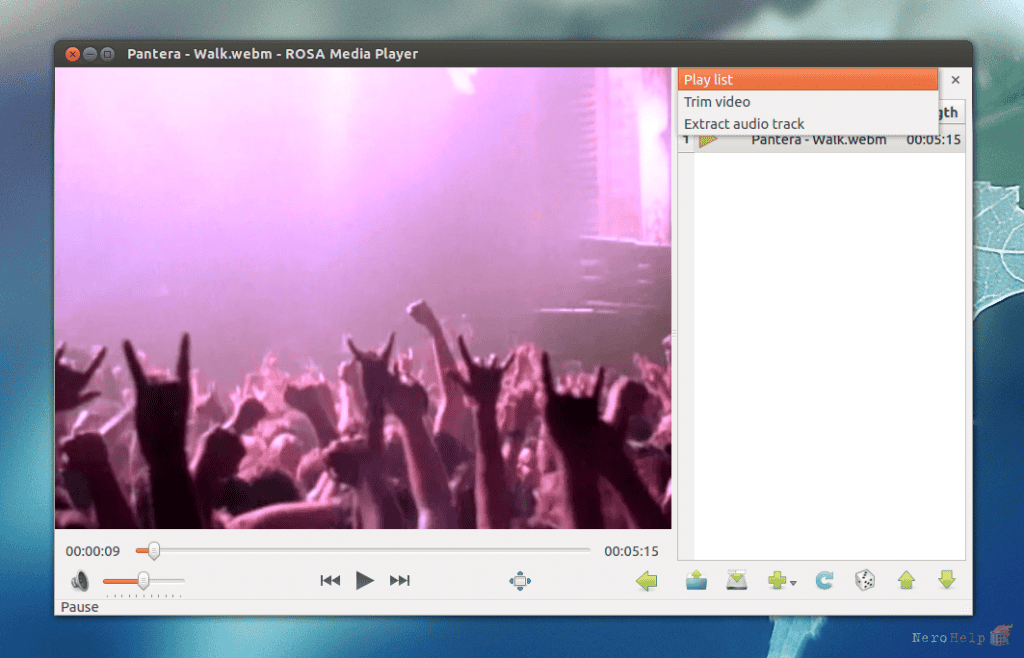Viewport: 1024px width, 658px height.
Task: Mute audio with the speaker icon
Action: 80,580
